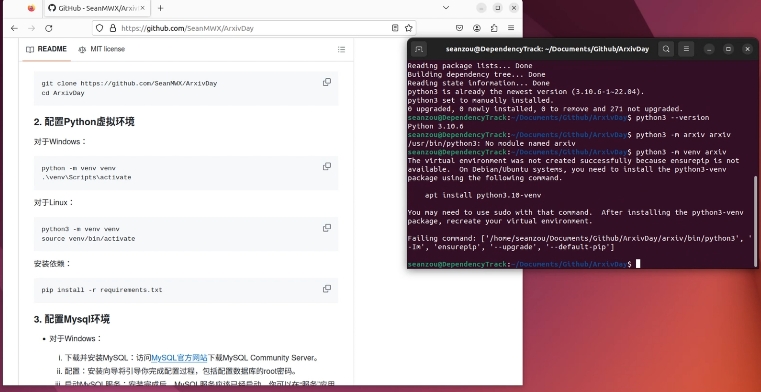The image size is (761, 392).
Task: Copy the git clone code block
Action: coord(327,82)
